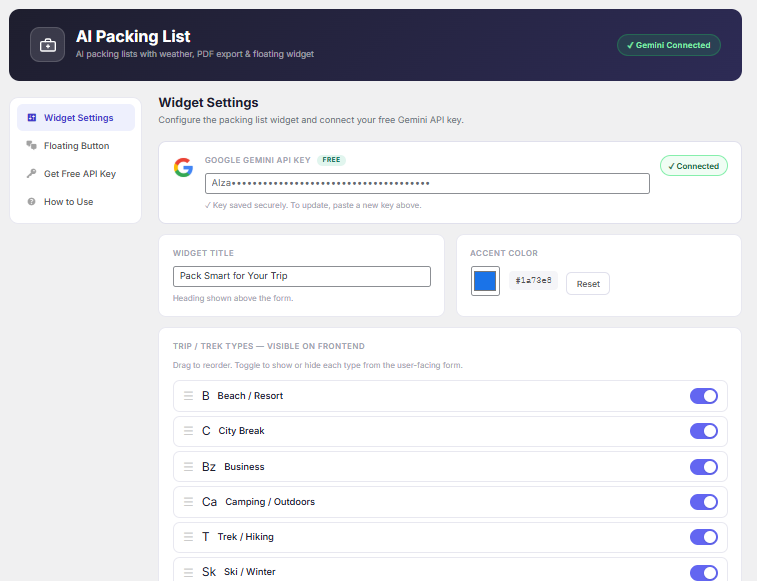Click the 'Drag to reorder' instruction text
Screen dimensions: 757x581
click(x=318, y=365)
